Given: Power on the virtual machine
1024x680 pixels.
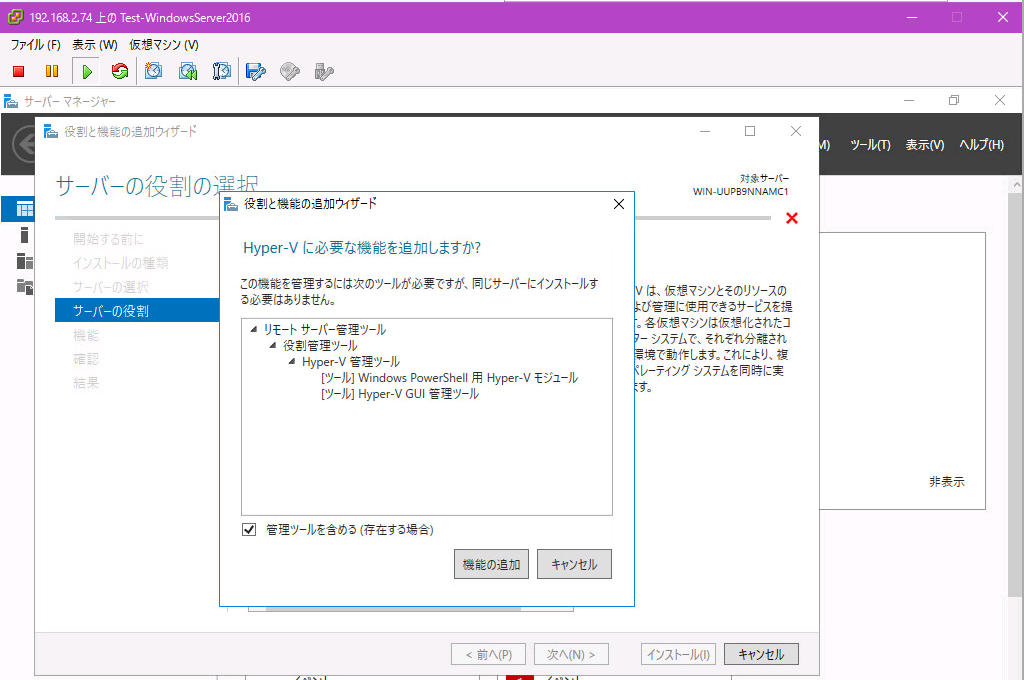Looking at the screenshot, I should point(86,71).
